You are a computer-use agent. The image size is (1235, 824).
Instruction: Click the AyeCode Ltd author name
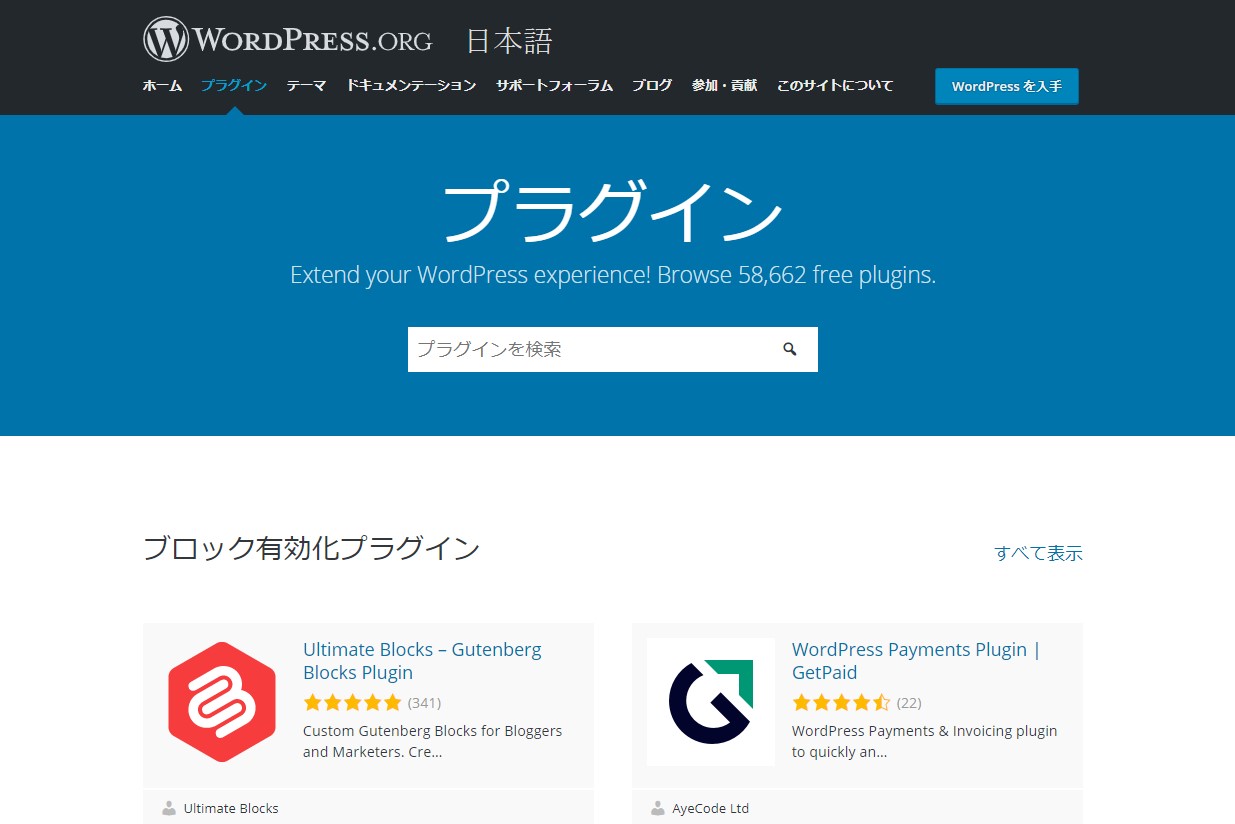click(x=711, y=808)
